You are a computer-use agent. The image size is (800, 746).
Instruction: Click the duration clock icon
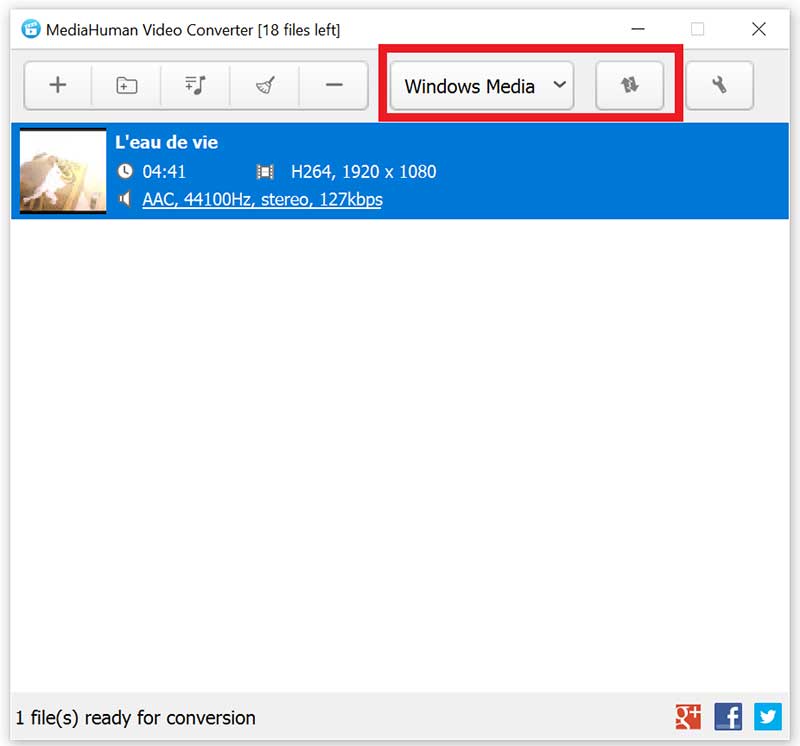[126, 171]
